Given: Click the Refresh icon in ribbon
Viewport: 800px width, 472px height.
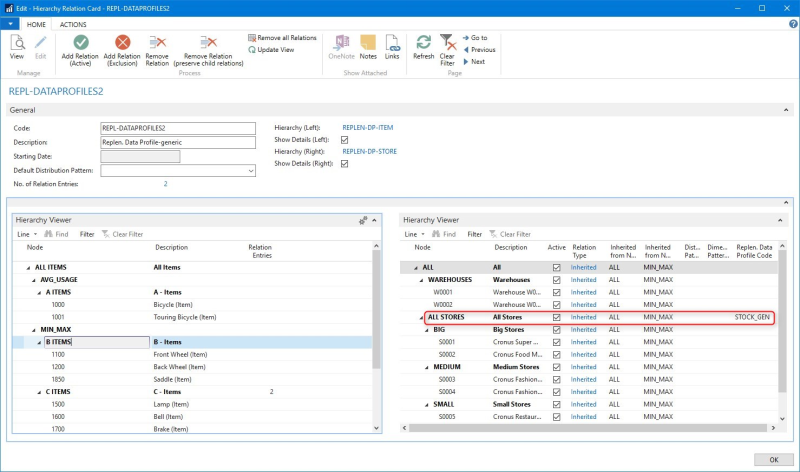Looking at the screenshot, I should pyautogui.click(x=423, y=42).
